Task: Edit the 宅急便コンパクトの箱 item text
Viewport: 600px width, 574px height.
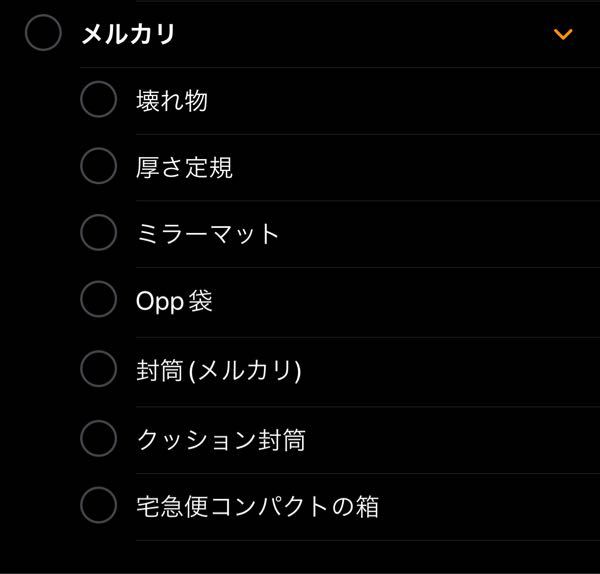Action: (258, 507)
